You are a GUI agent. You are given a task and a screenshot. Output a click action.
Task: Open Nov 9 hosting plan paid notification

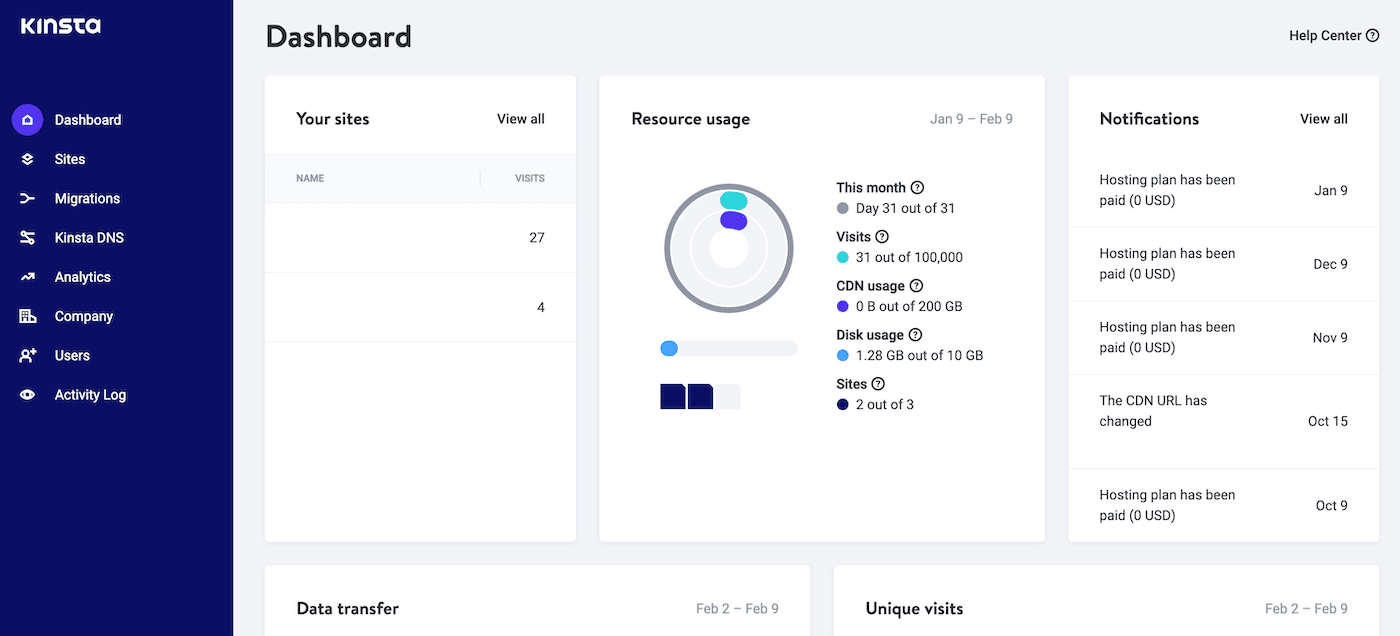click(1224, 338)
